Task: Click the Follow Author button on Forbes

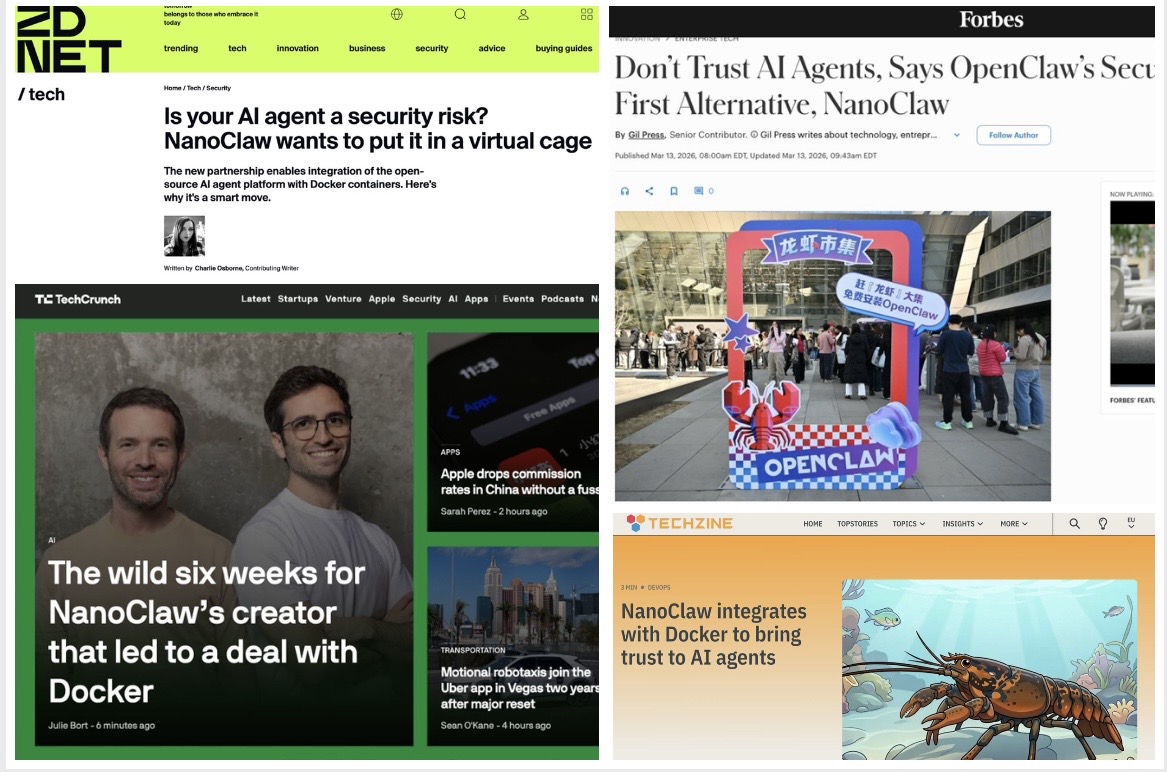Action: [1013, 135]
